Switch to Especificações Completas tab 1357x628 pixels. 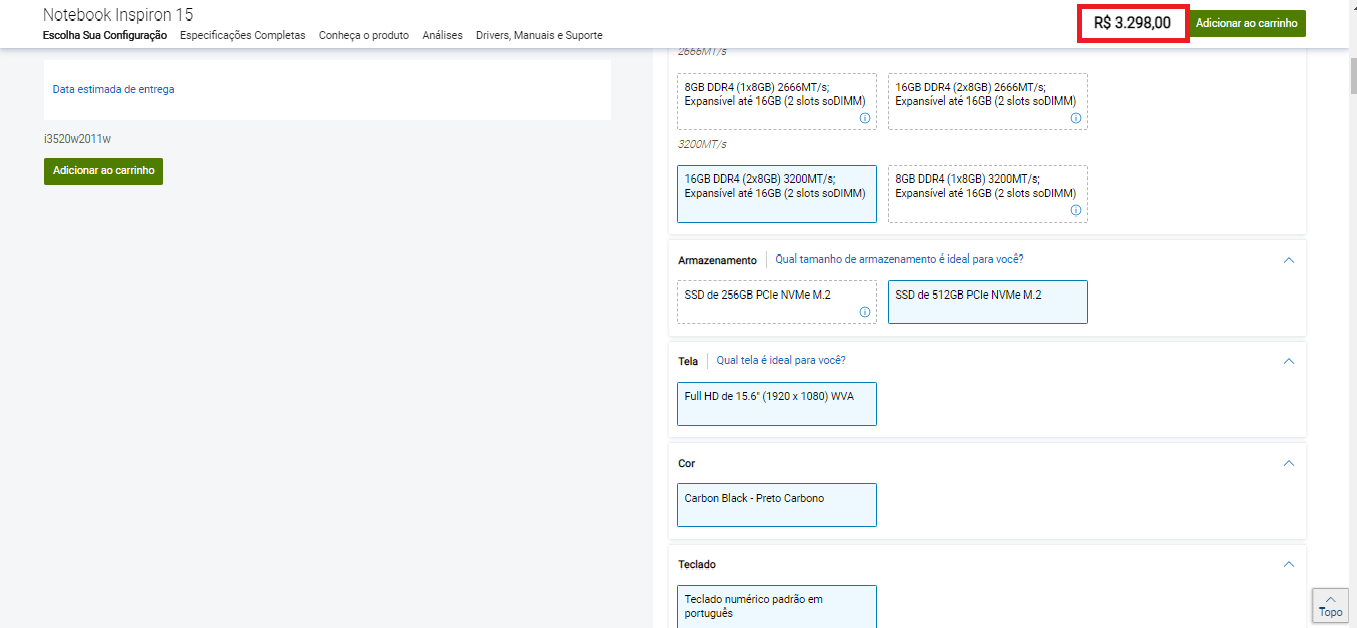[x=243, y=35]
